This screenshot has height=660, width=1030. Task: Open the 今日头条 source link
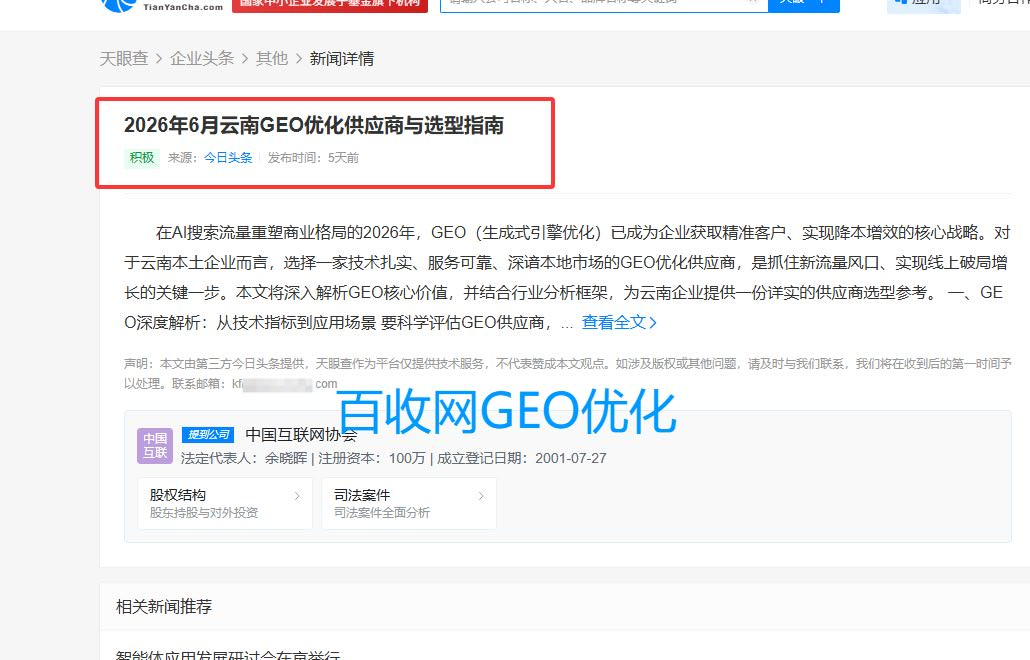click(228, 158)
